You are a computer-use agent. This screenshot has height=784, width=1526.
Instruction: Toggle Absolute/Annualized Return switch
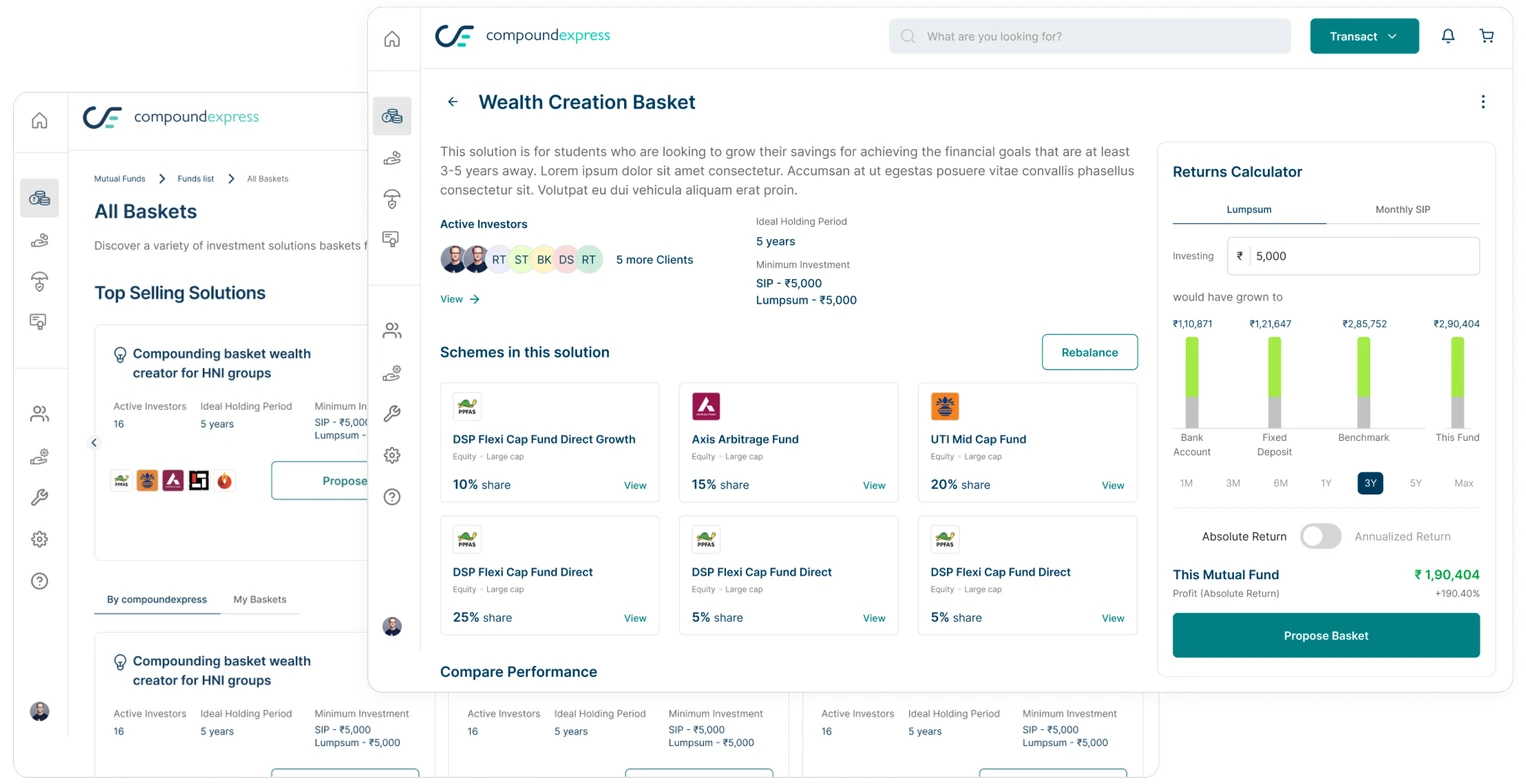[1320, 536]
